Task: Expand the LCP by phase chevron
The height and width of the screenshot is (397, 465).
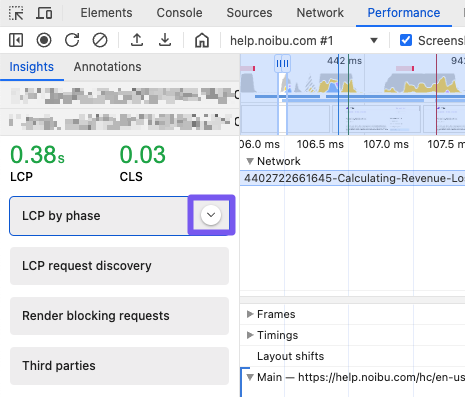Action: point(211,215)
